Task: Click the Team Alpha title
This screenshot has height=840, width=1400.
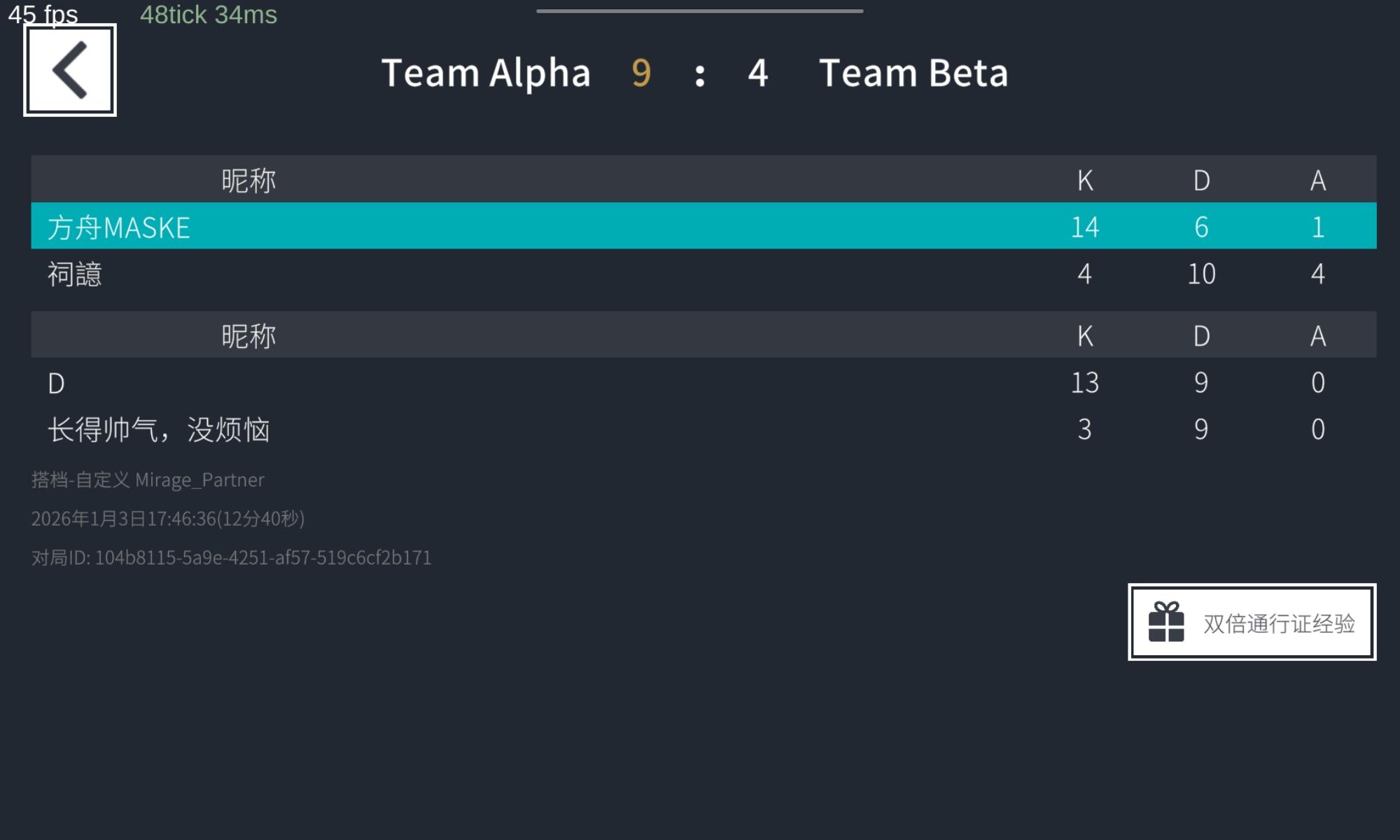Action: coord(486,73)
